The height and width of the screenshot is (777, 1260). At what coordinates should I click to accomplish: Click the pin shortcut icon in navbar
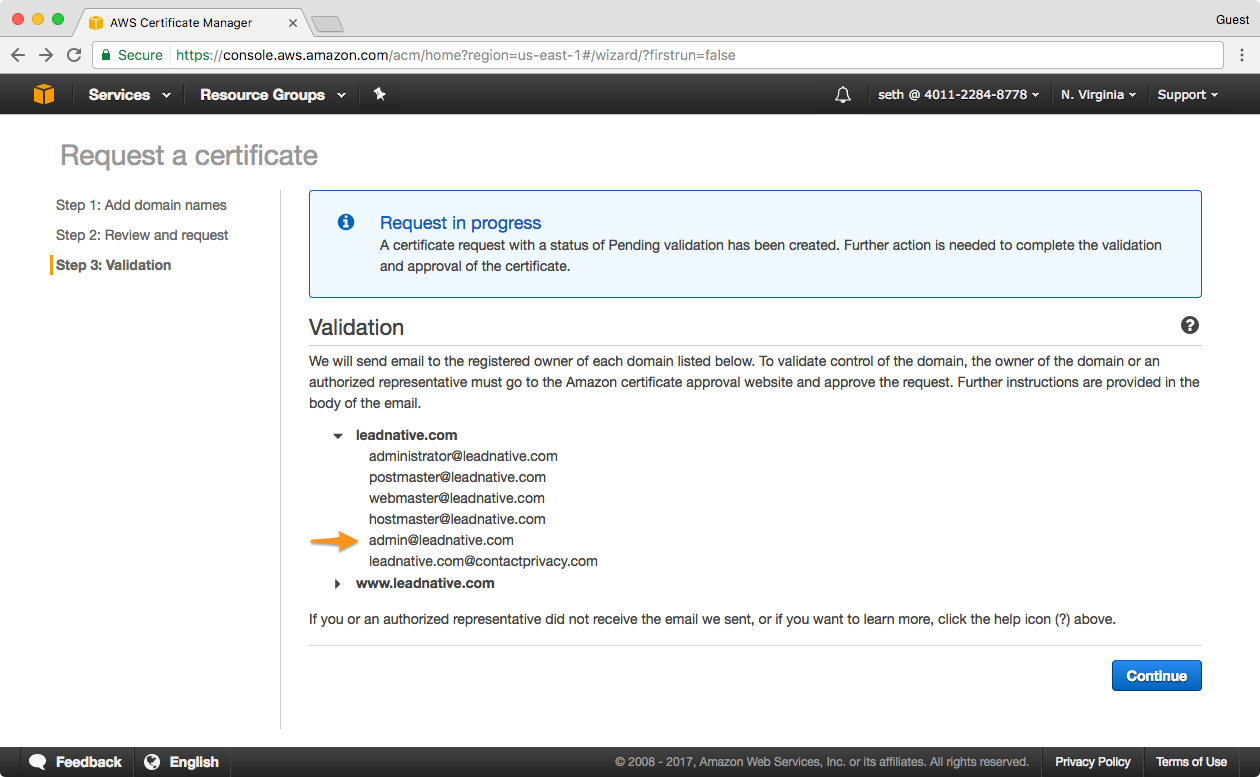pos(379,94)
